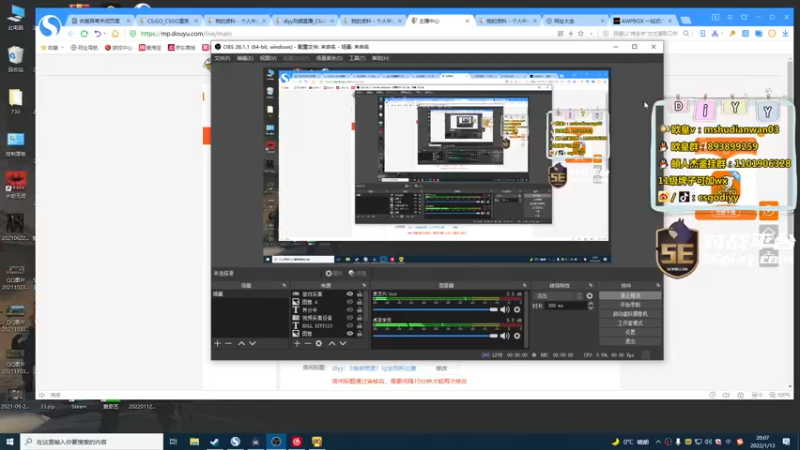
Task: Bookmark page with star icon in address bar
Action: 581,34
